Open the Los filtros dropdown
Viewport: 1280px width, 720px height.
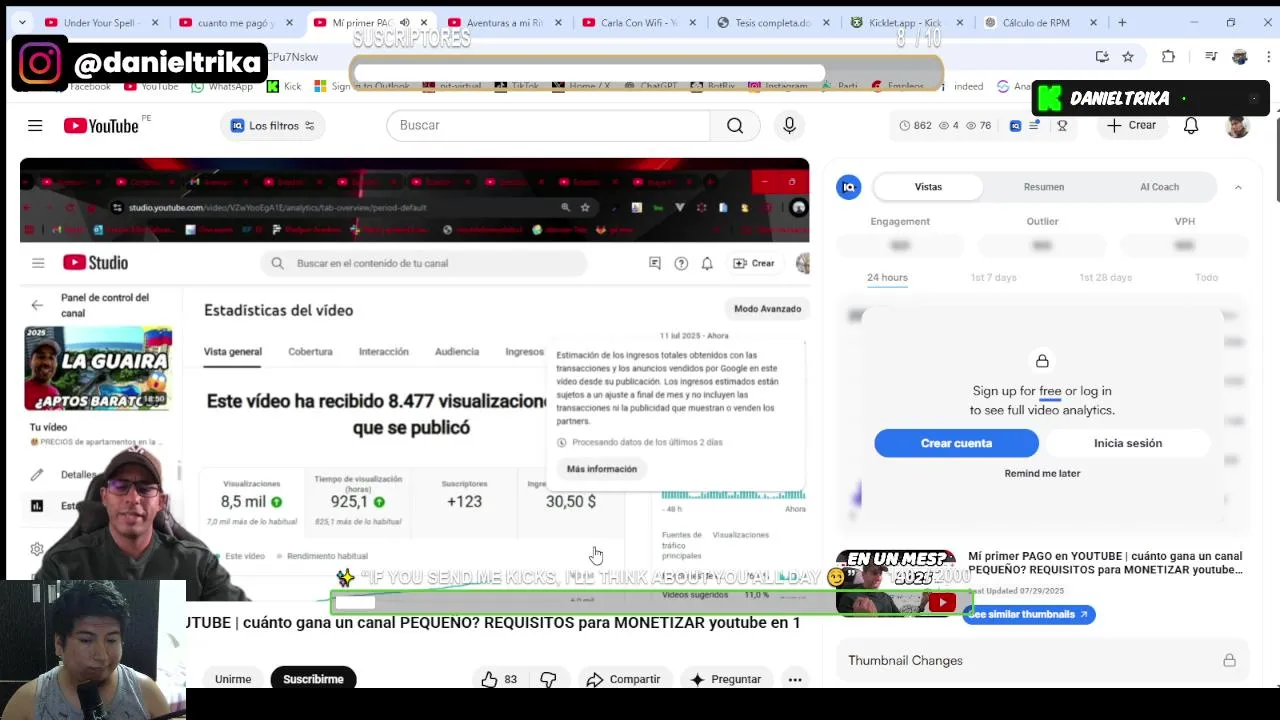click(x=273, y=125)
